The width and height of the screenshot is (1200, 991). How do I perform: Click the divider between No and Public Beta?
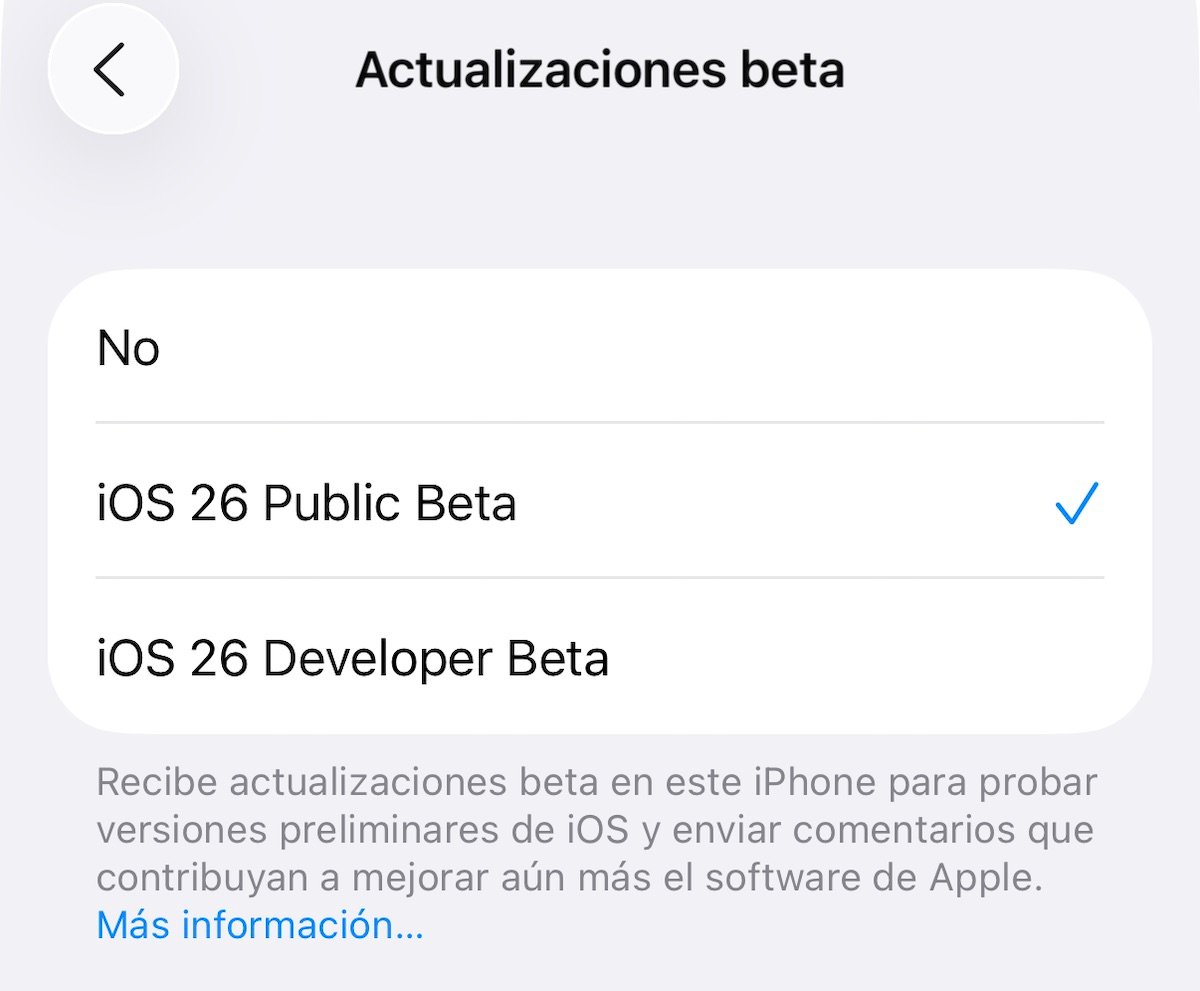[600, 422]
